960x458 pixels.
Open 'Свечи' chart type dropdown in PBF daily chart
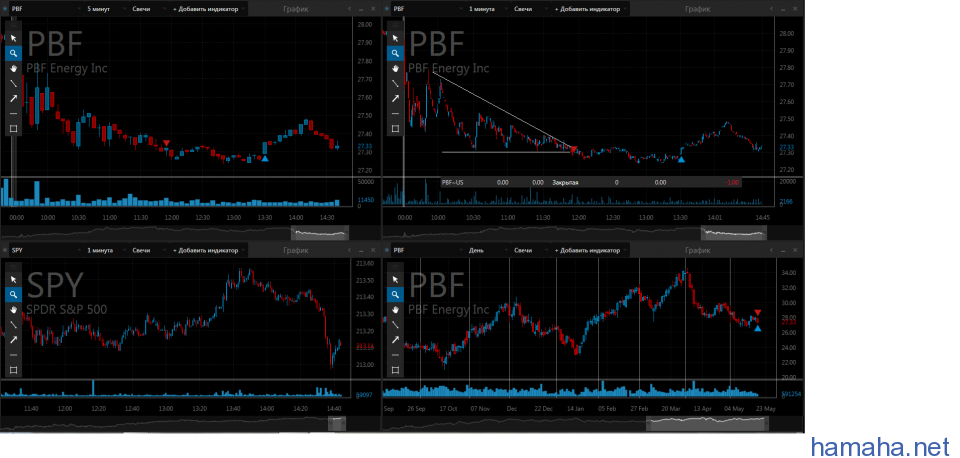point(531,250)
